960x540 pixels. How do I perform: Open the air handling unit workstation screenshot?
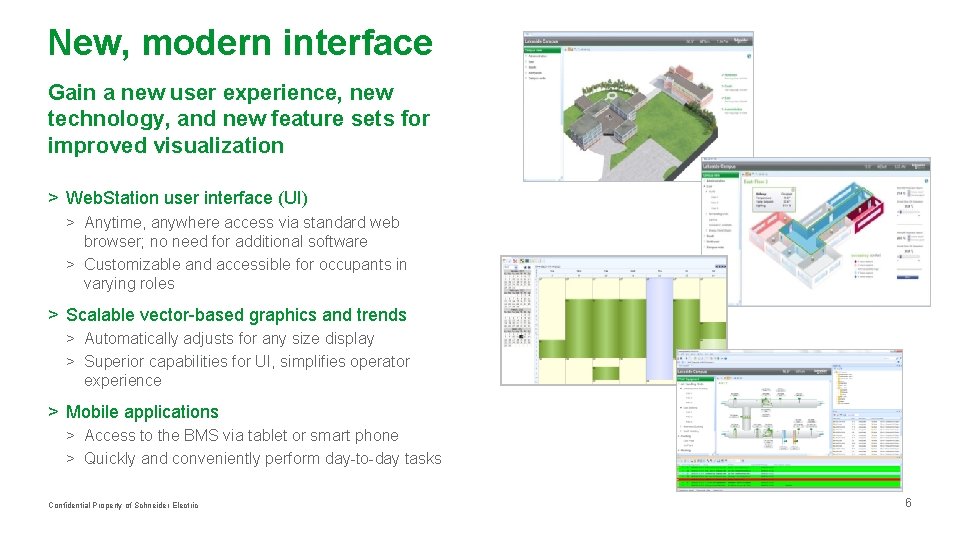tap(789, 421)
